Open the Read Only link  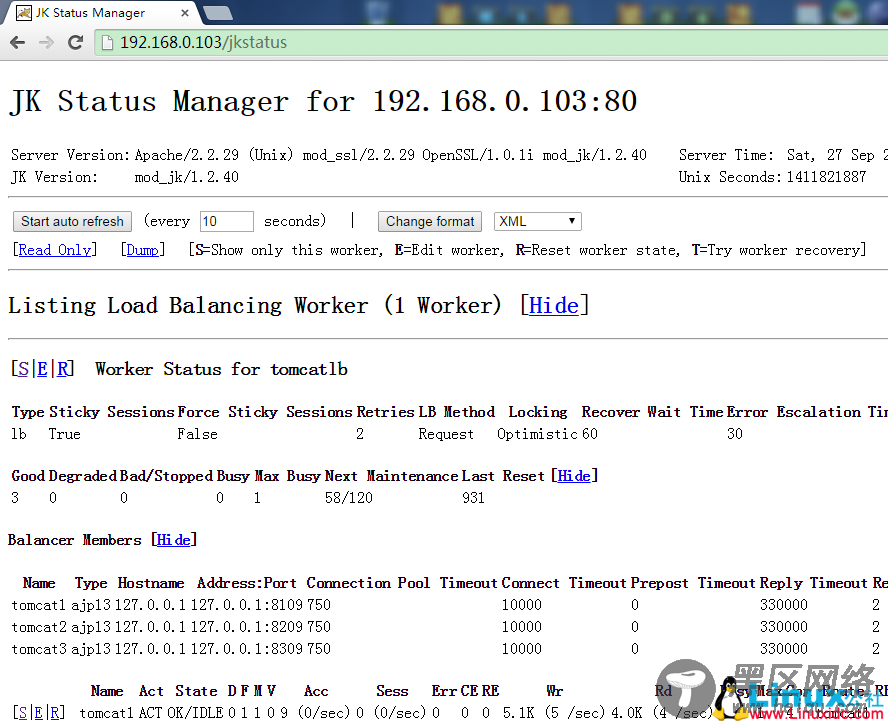pos(55,250)
